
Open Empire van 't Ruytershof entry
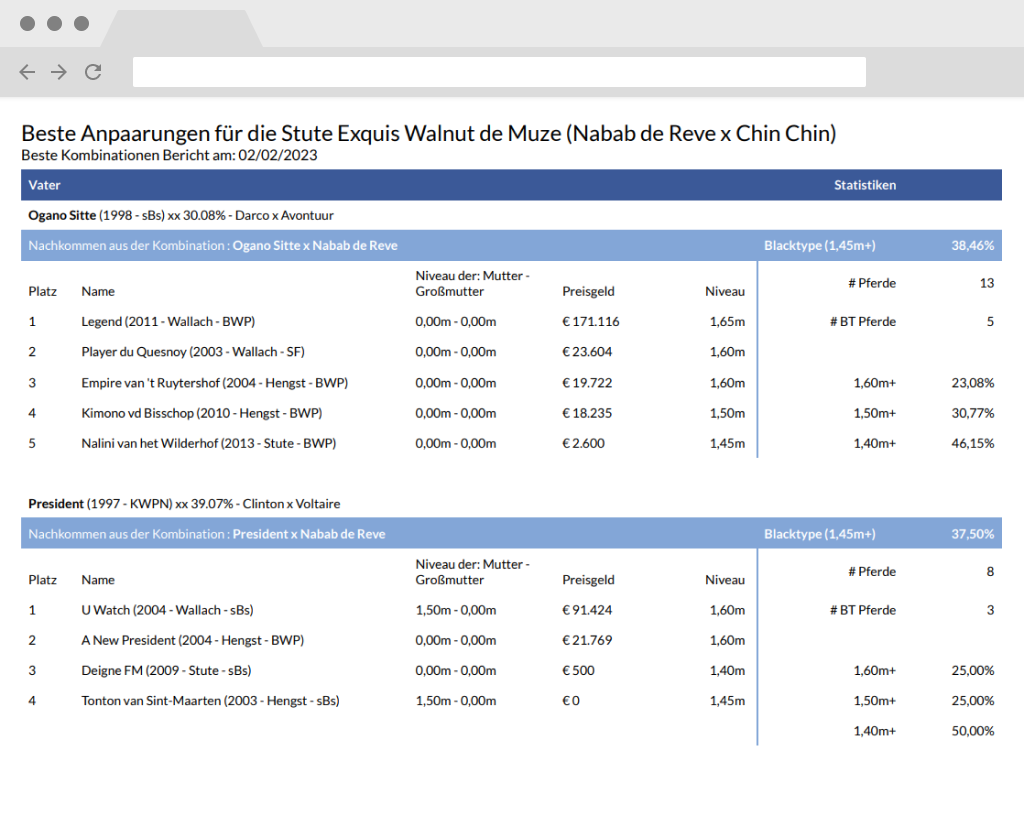coord(214,383)
